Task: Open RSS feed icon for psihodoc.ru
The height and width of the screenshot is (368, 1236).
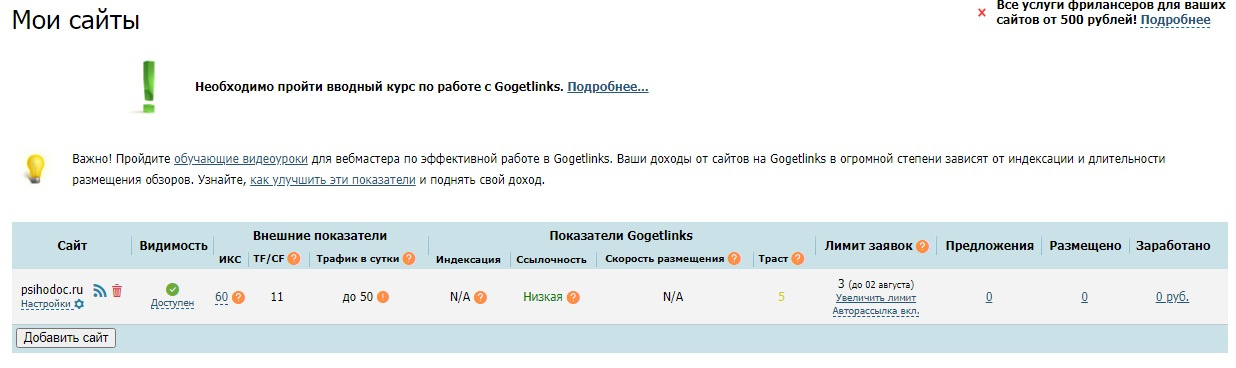Action: tap(100, 290)
